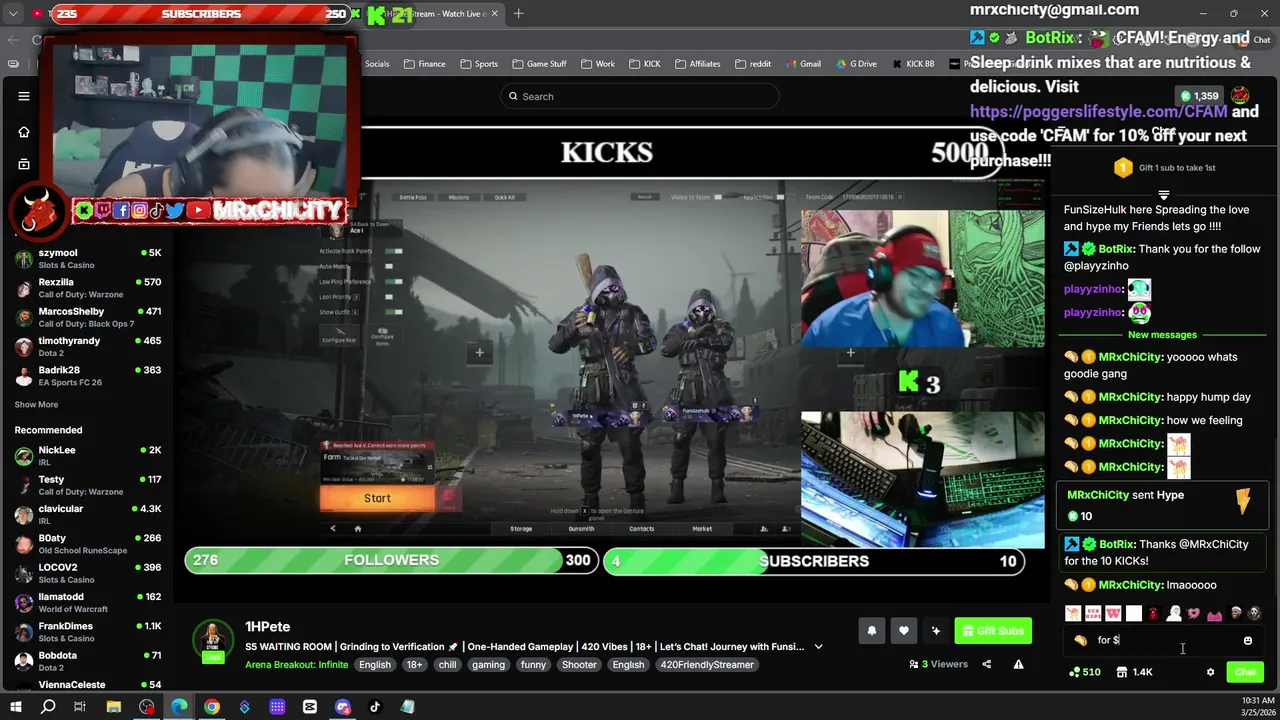Check the 510 channel points balance
Image resolution: width=1280 pixels, height=720 pixels.
pos(1085,672)
